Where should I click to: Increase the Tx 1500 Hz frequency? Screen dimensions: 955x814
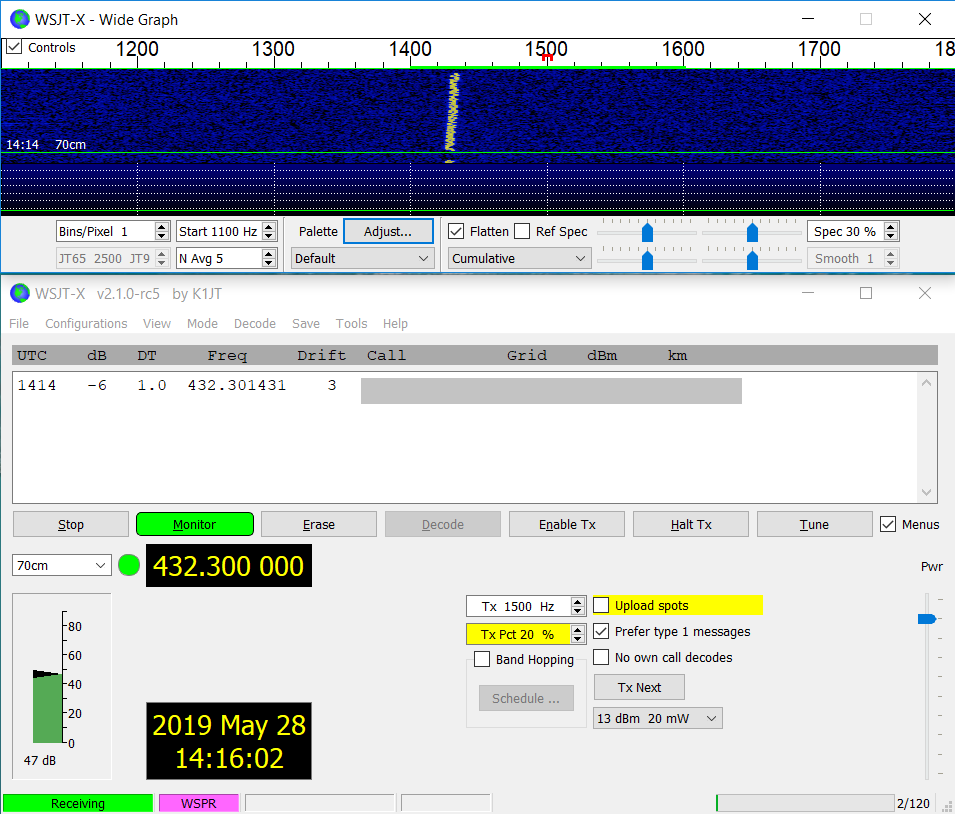[577, 602]
